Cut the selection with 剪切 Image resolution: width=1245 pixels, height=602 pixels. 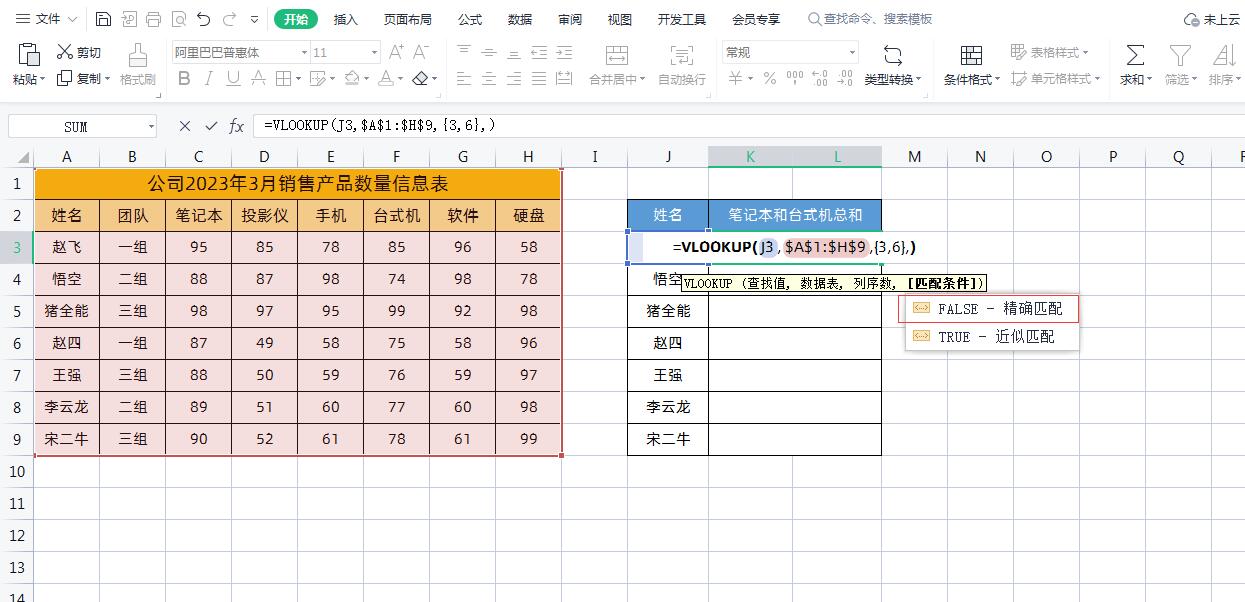[x=78, y=52]
